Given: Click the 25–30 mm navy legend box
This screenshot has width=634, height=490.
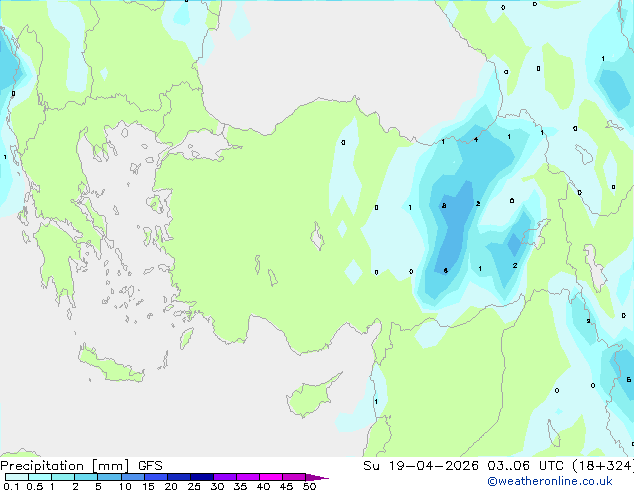Looking at the screenshot, I should tap(202, 477).
